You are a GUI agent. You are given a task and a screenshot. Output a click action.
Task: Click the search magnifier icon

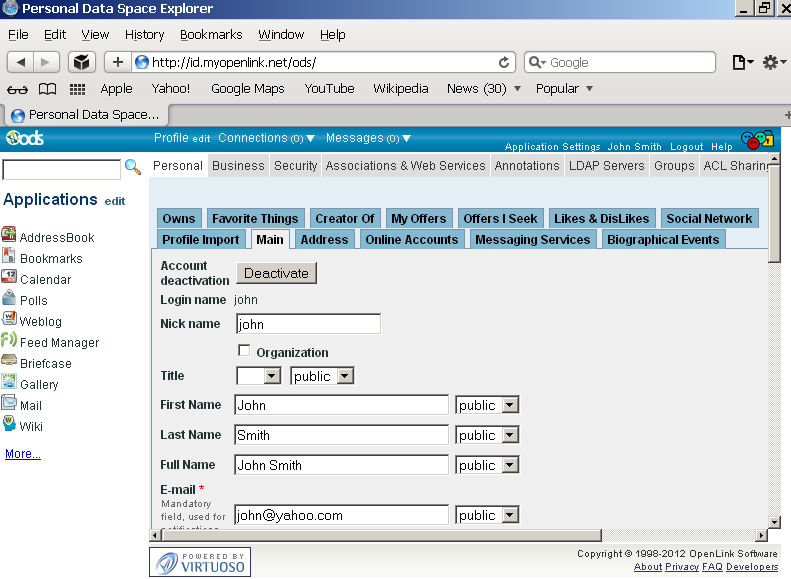pos(132,168)
